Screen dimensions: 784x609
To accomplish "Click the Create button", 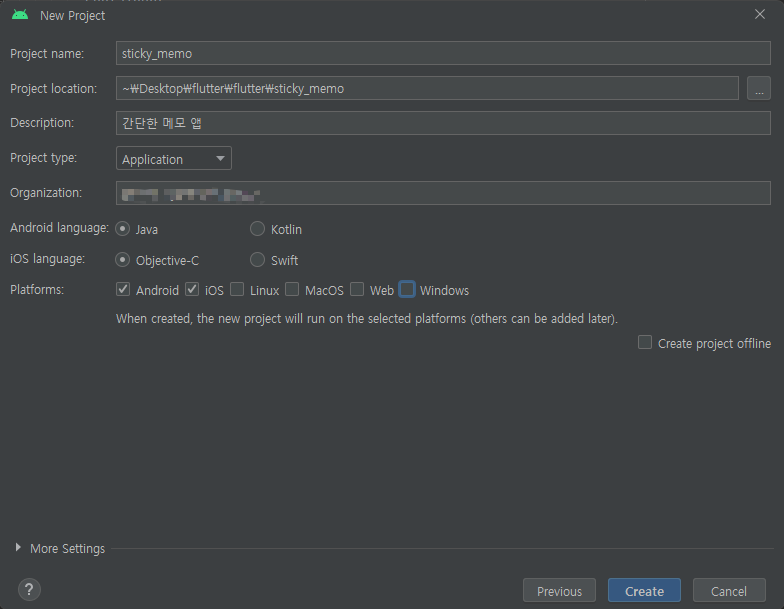I will (x=644, y=591).
